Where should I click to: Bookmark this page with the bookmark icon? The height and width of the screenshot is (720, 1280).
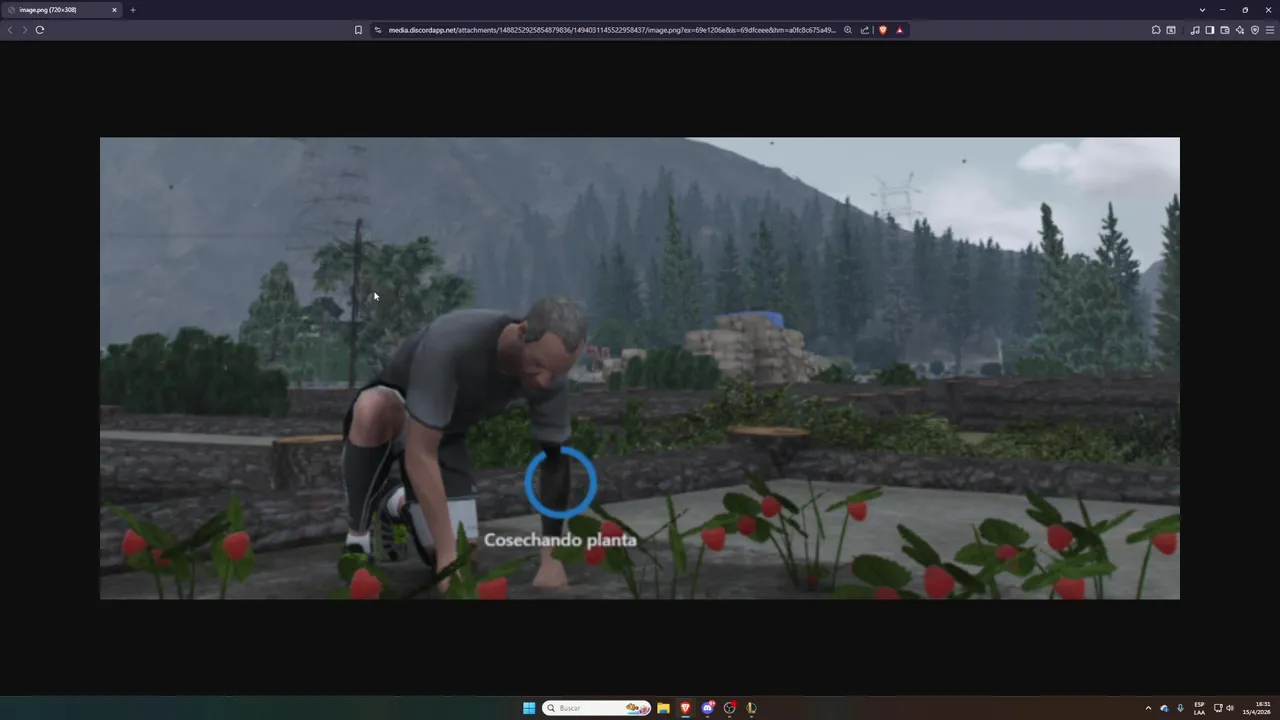coord(358,30)
